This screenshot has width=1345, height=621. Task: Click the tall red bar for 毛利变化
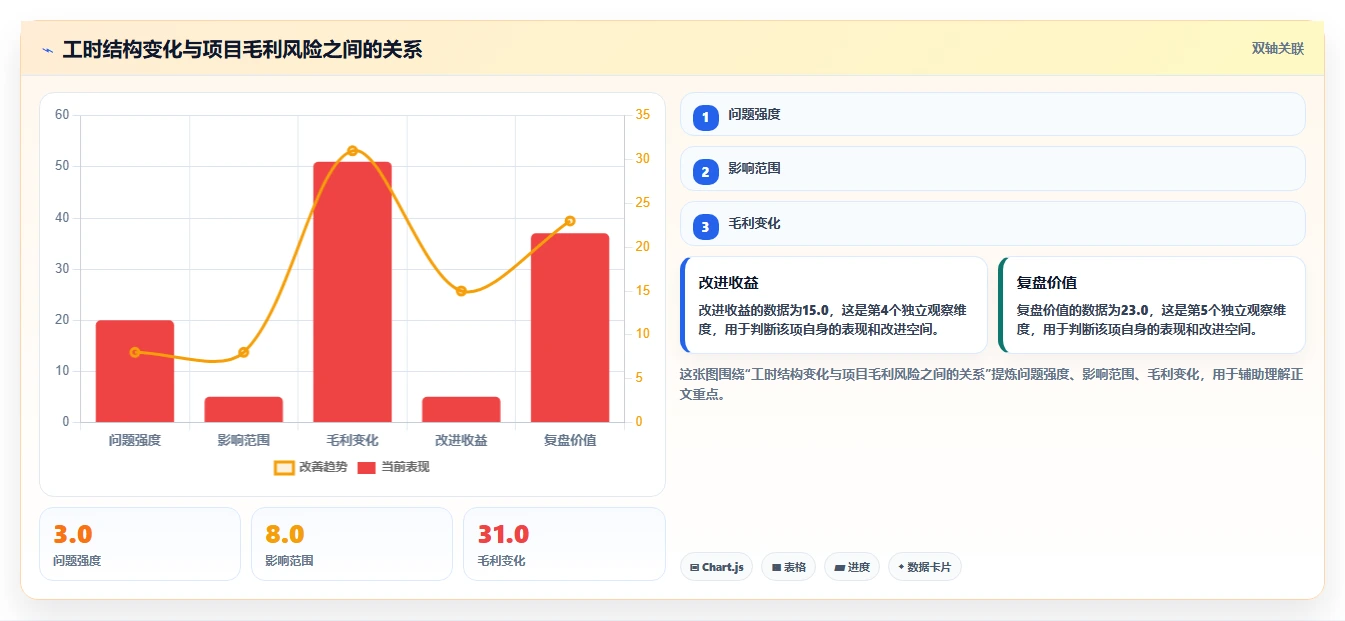[x=352, y=292]
